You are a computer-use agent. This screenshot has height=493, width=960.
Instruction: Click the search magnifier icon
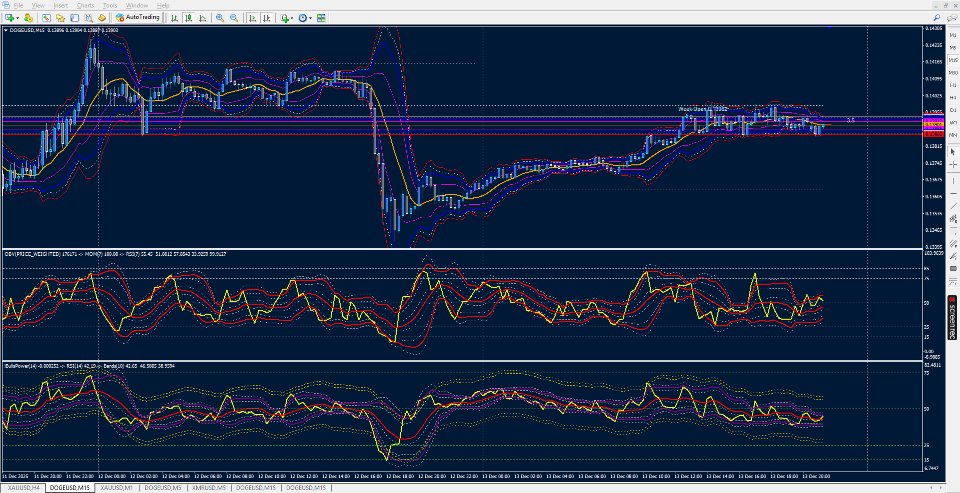(937, 18)
